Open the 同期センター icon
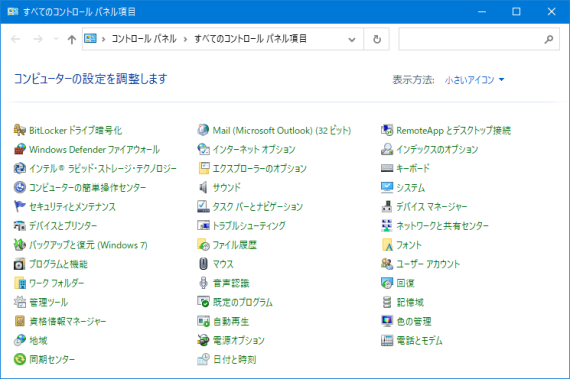570x379 pixels. click(x=20, y=359)
